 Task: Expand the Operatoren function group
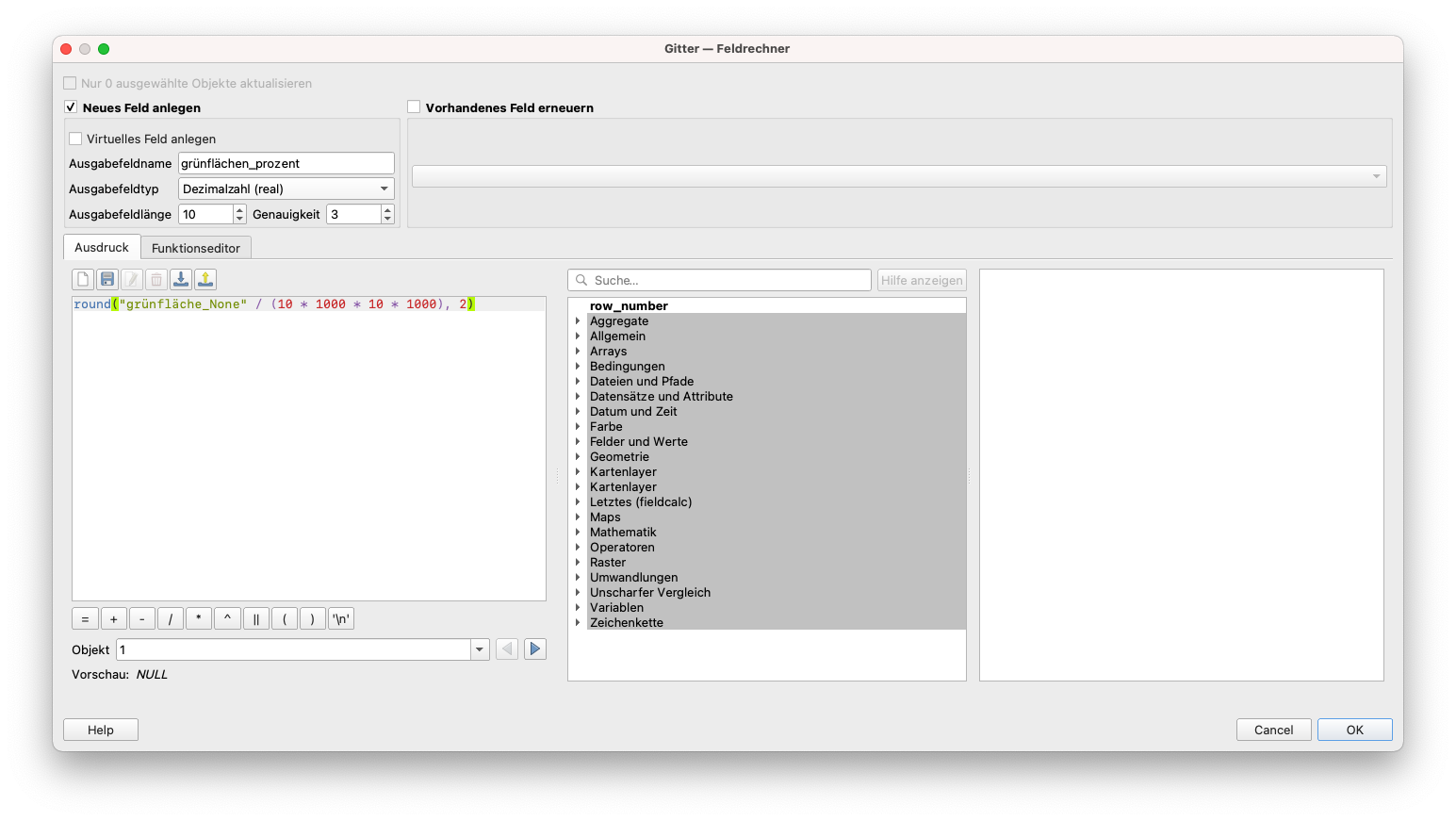[578, 548]
